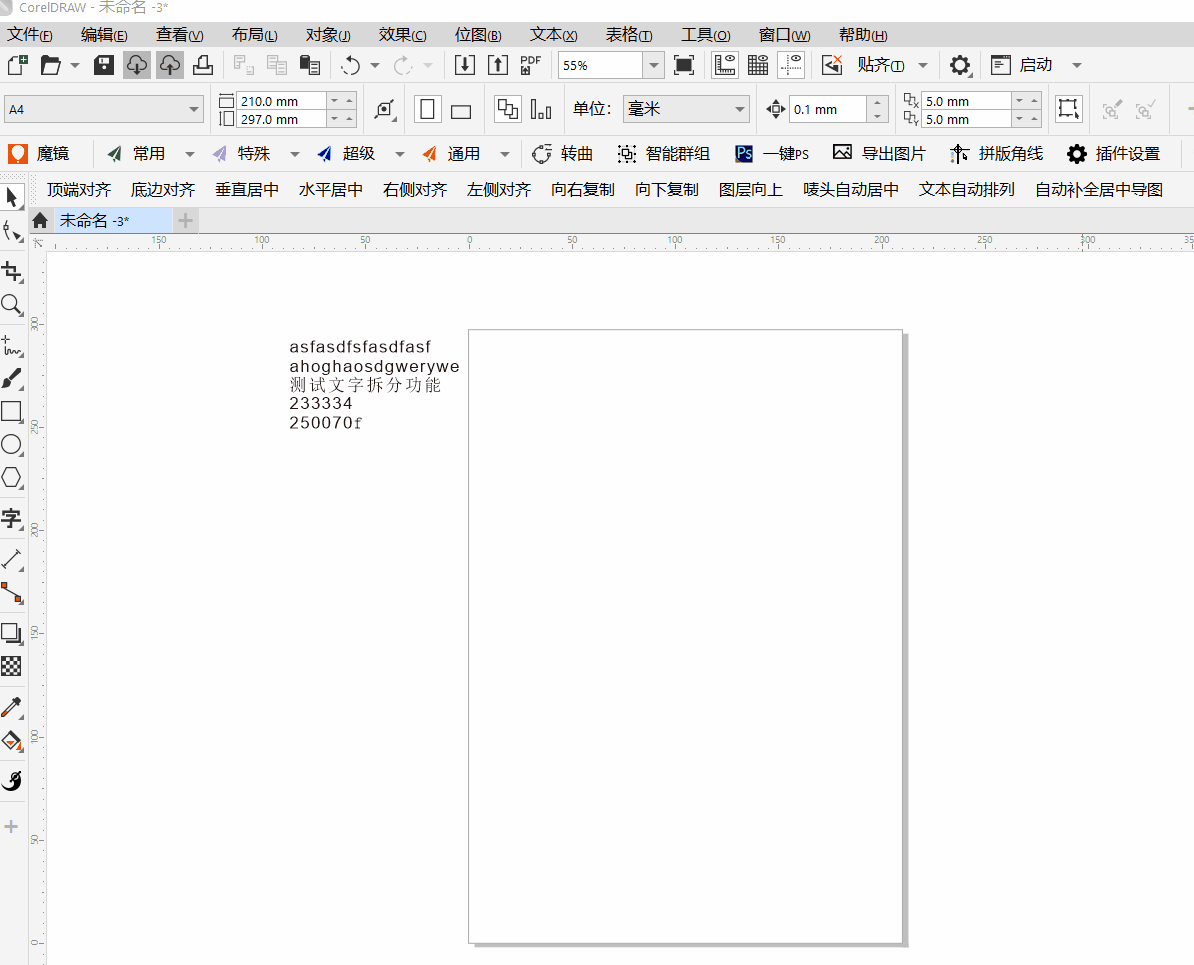This screenshot has height=965, width=1194.
Task: Toggle Current page layout button
Action: [x=541, y=109]
